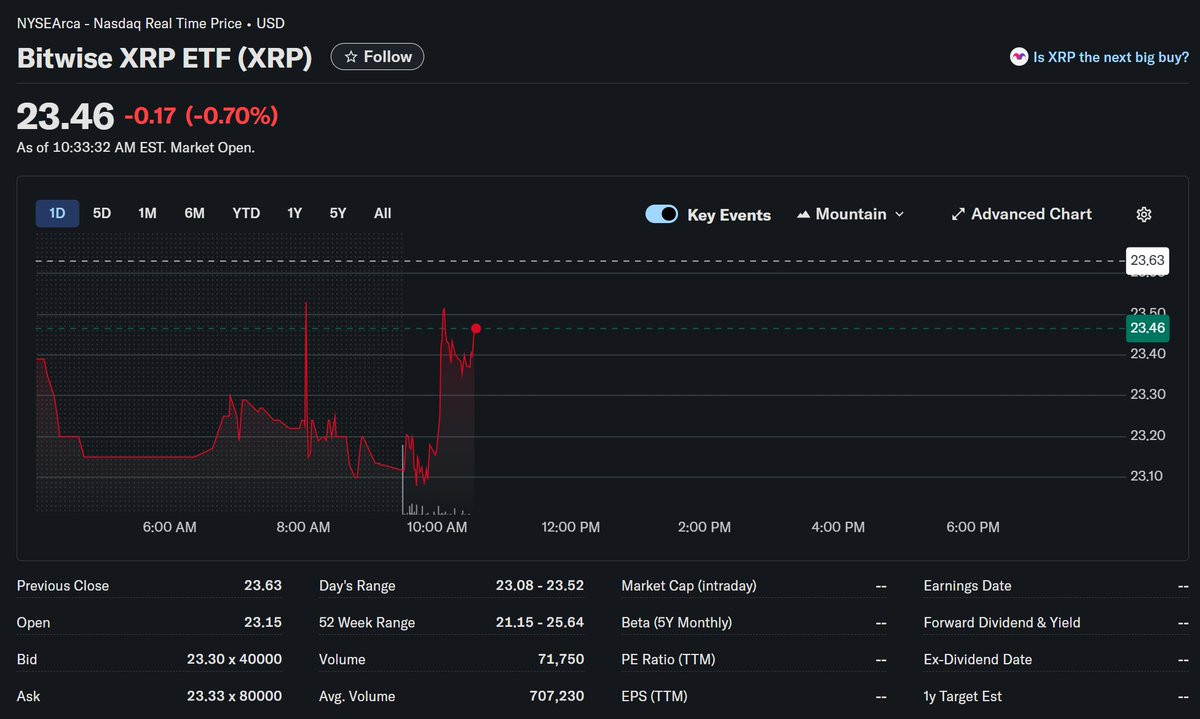Click Day's Range value 23.08 - 23.52
Screen dimensions: 1200x719
pyautogui.click(x=540, y=586)
